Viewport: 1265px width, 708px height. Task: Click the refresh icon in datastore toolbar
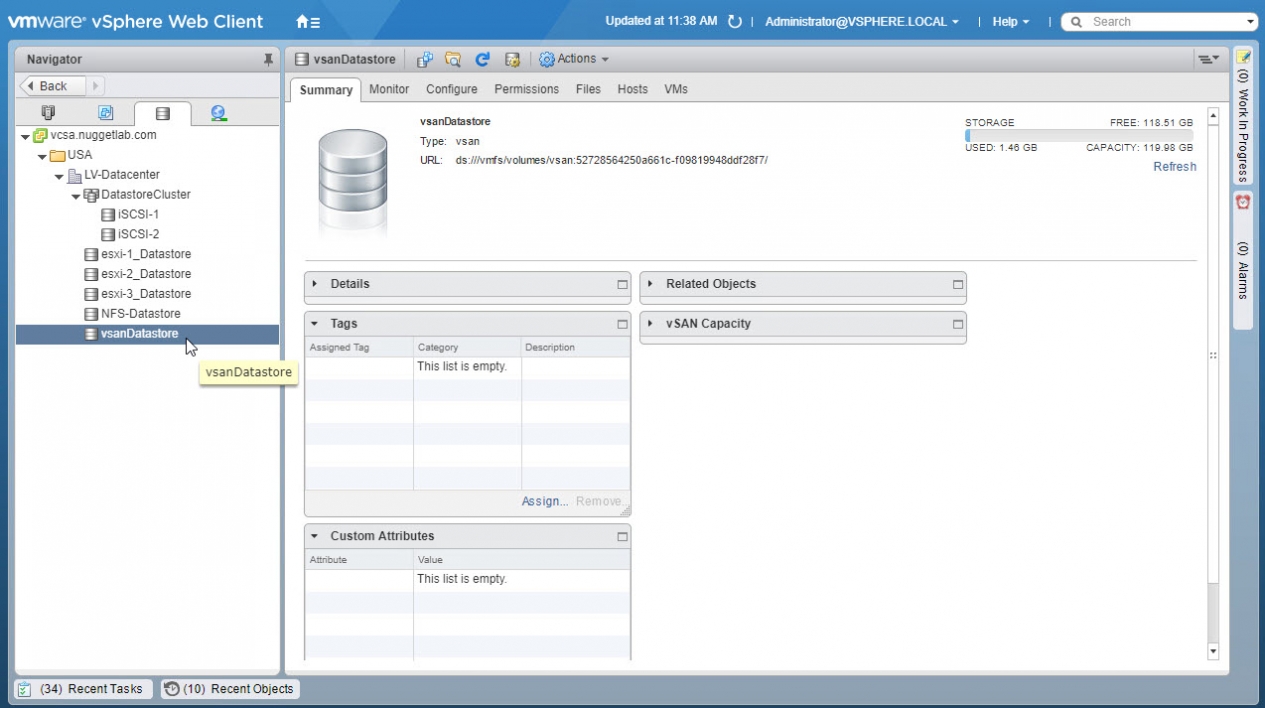point(482,60)
